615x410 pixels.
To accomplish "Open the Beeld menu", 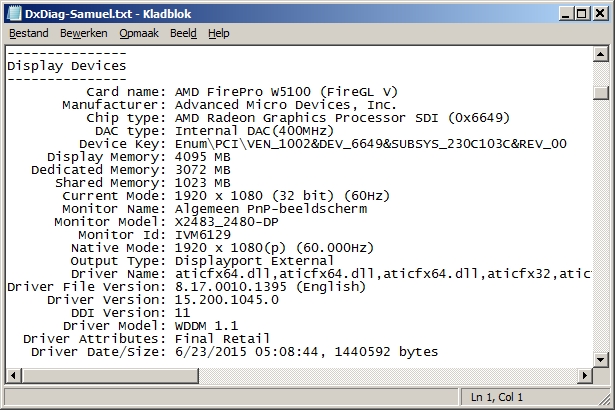I will (183, 33).
